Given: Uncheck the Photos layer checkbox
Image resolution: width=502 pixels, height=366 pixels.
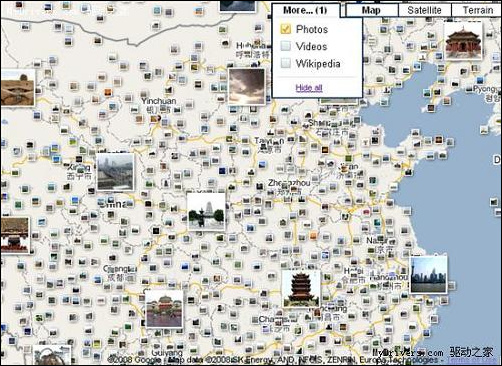Looking at the screenshot, I should [286, 29].
